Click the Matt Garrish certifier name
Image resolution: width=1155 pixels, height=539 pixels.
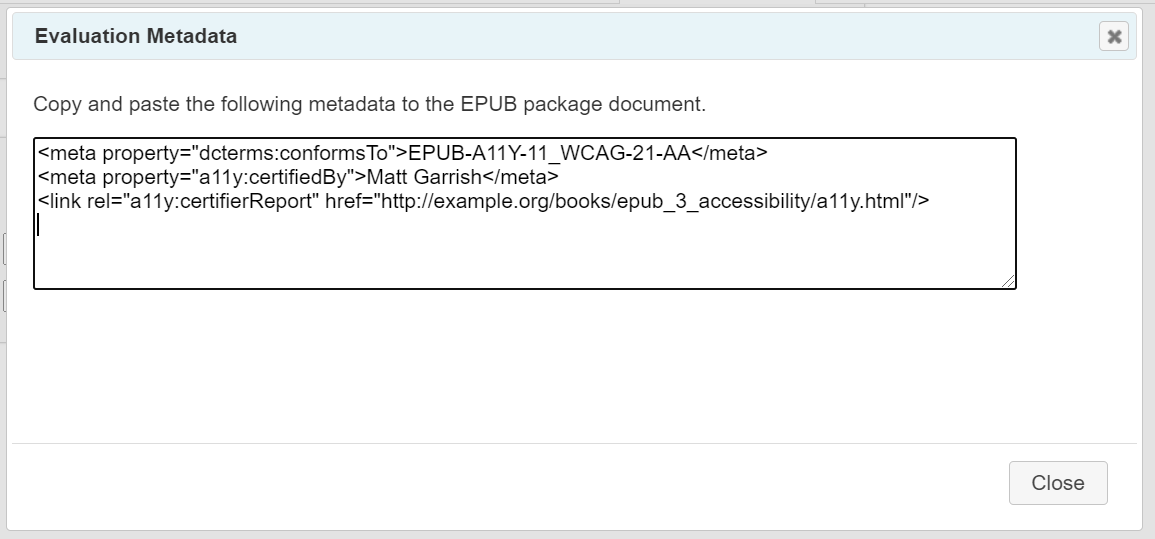pos(424,177)
